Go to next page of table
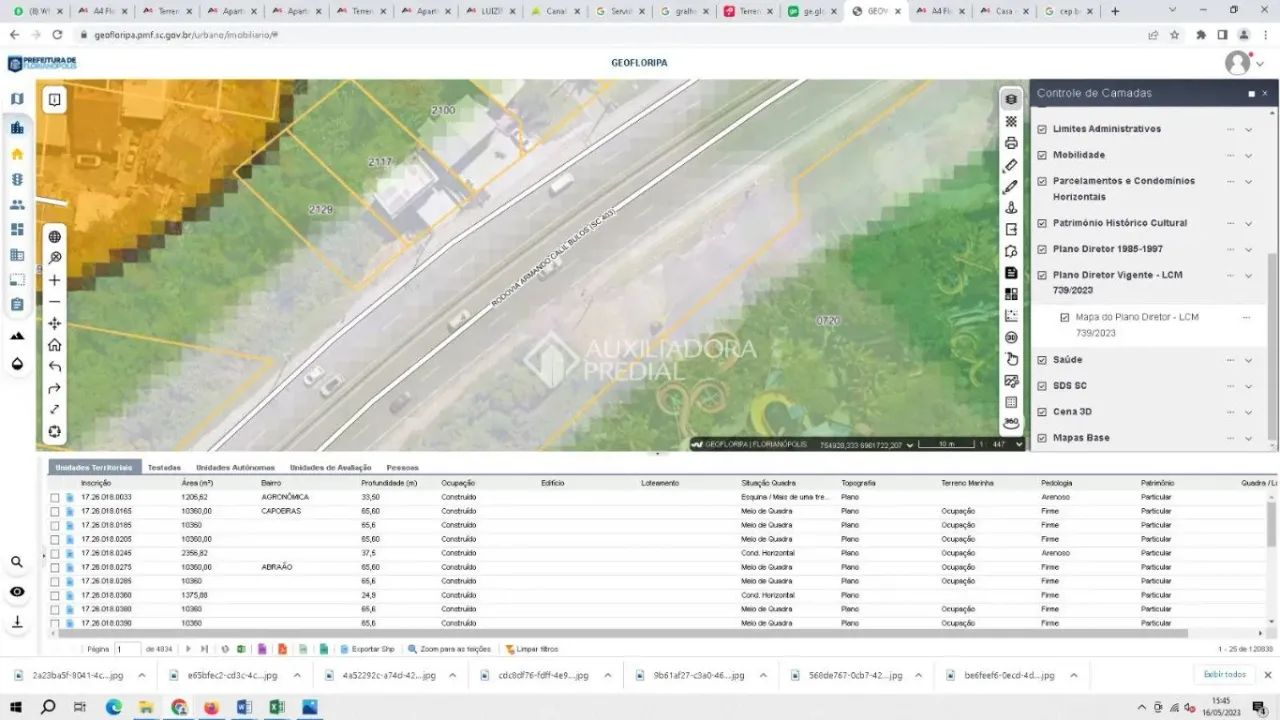The height and width of the screenshot is (720, 1280). (188, 649)
